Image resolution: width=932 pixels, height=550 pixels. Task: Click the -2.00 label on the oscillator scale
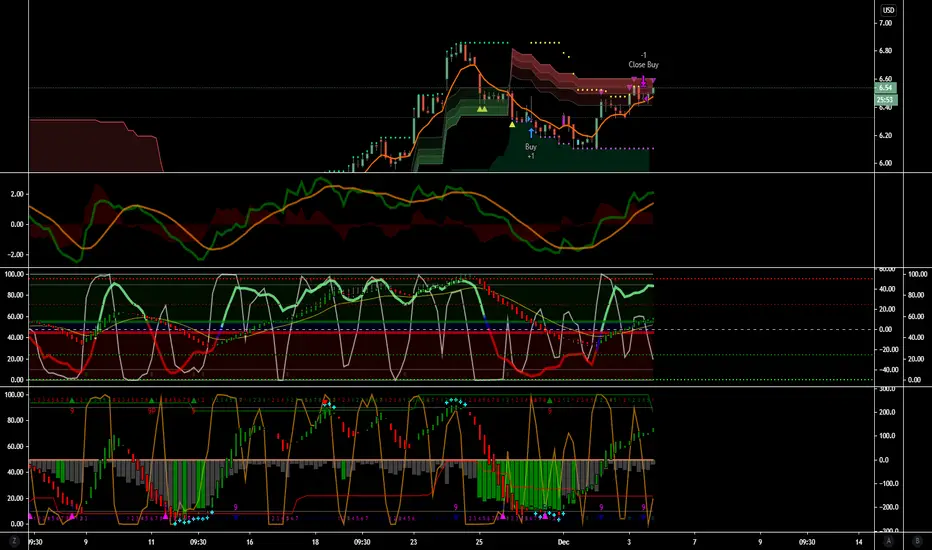(x=15, y=254)
